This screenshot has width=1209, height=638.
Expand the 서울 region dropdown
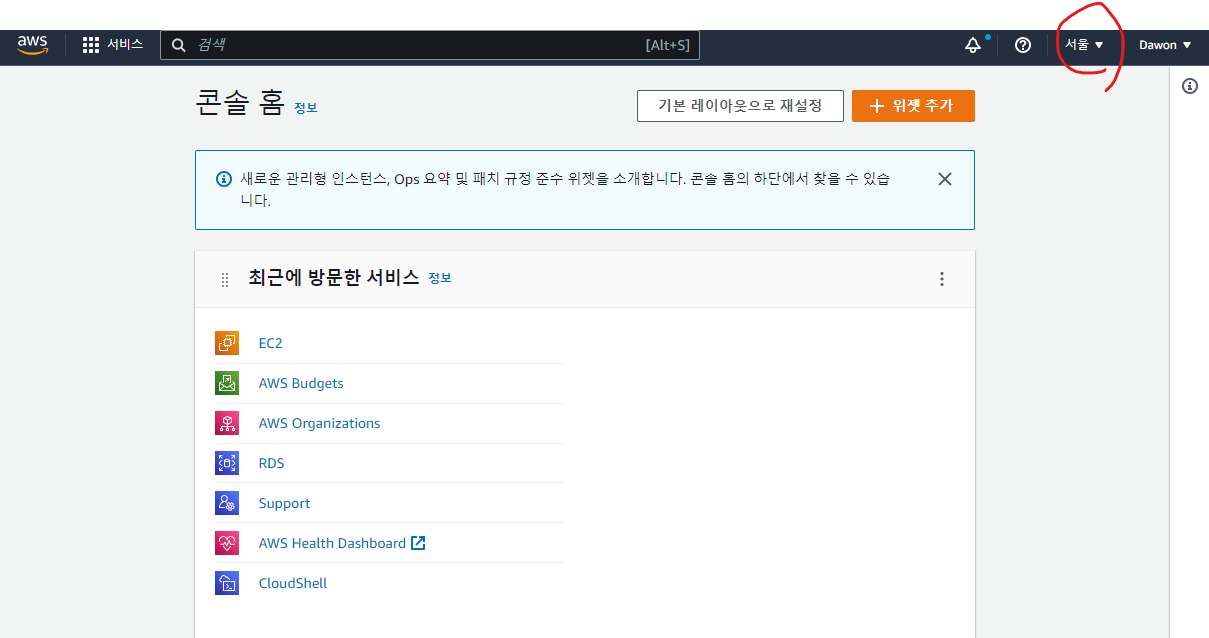point(1084,45)
